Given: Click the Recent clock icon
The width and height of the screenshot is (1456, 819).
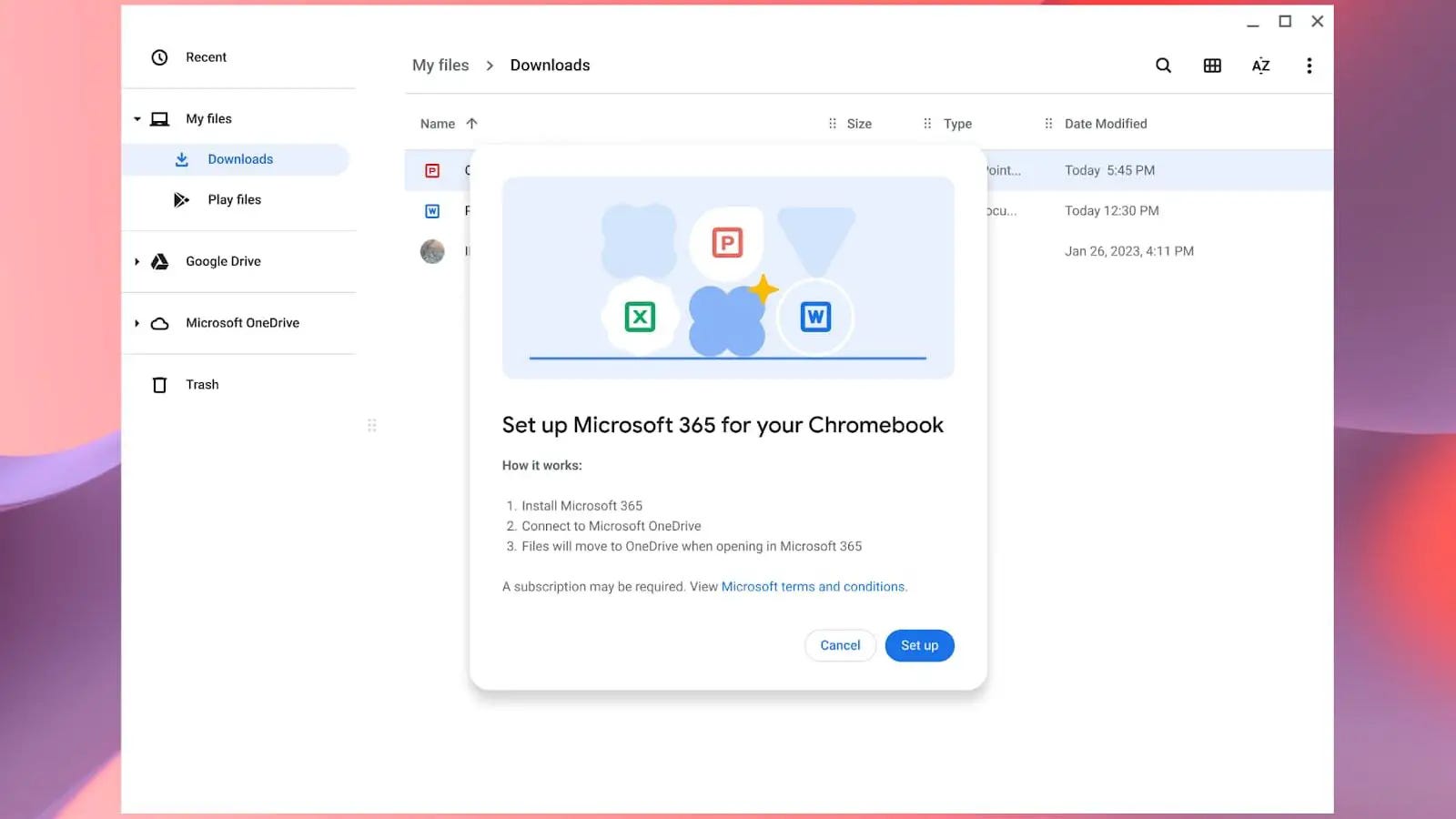Looking at the screenshot, I should pyautogui.click(x=159, y=57).
